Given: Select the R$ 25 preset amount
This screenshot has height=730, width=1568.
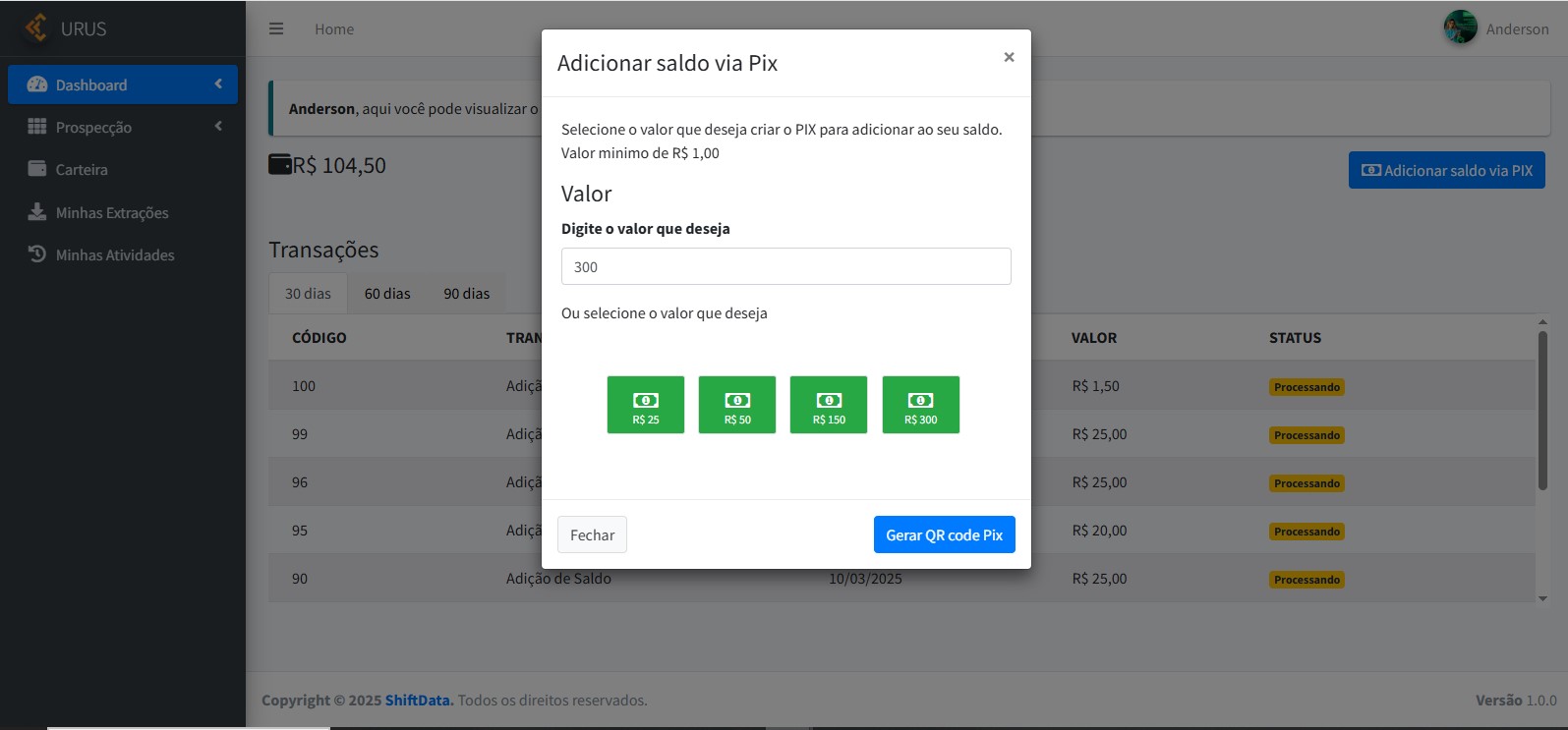Looking at the screenshot, I should click(645, 405).
